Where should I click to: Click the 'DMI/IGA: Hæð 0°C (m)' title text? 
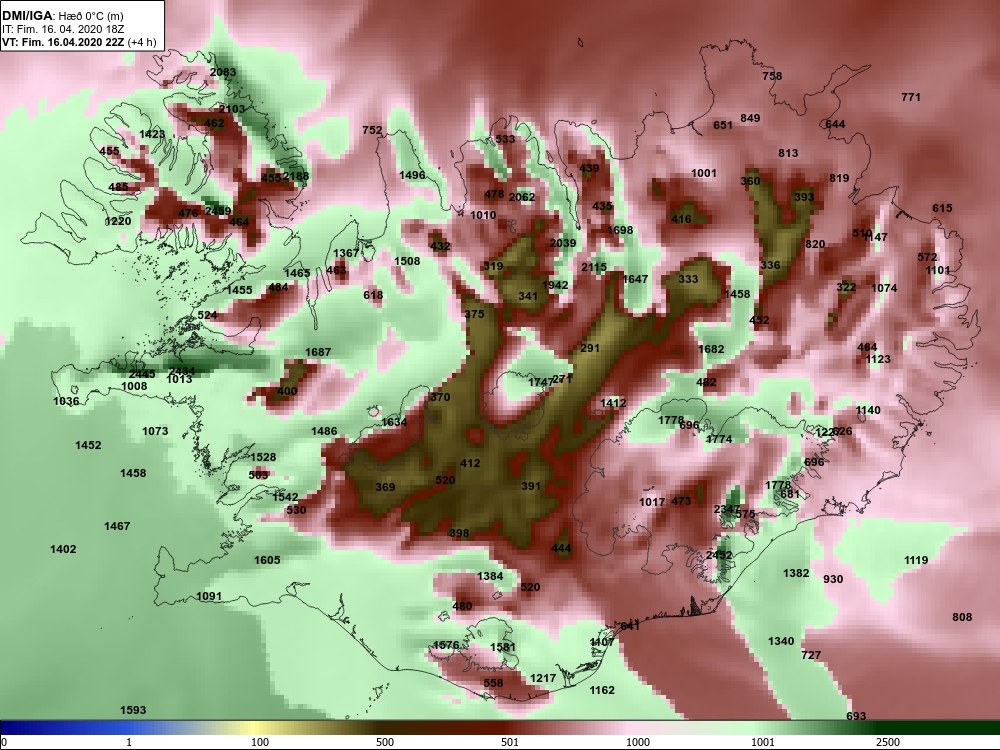(x=62, y=16)
